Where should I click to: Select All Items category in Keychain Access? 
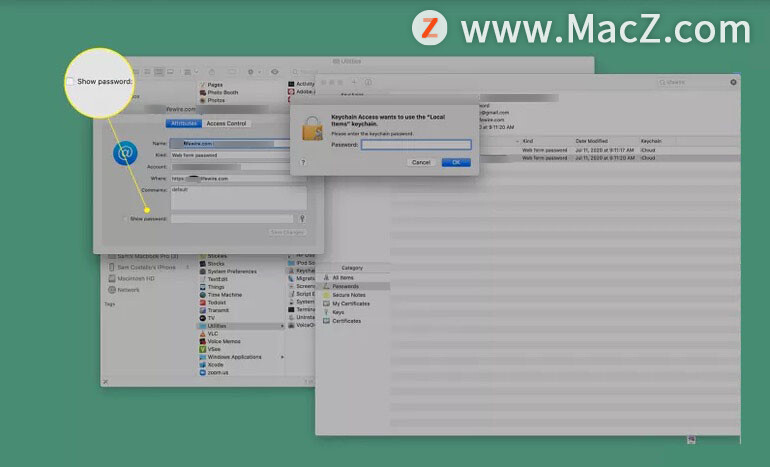(343, 278)
